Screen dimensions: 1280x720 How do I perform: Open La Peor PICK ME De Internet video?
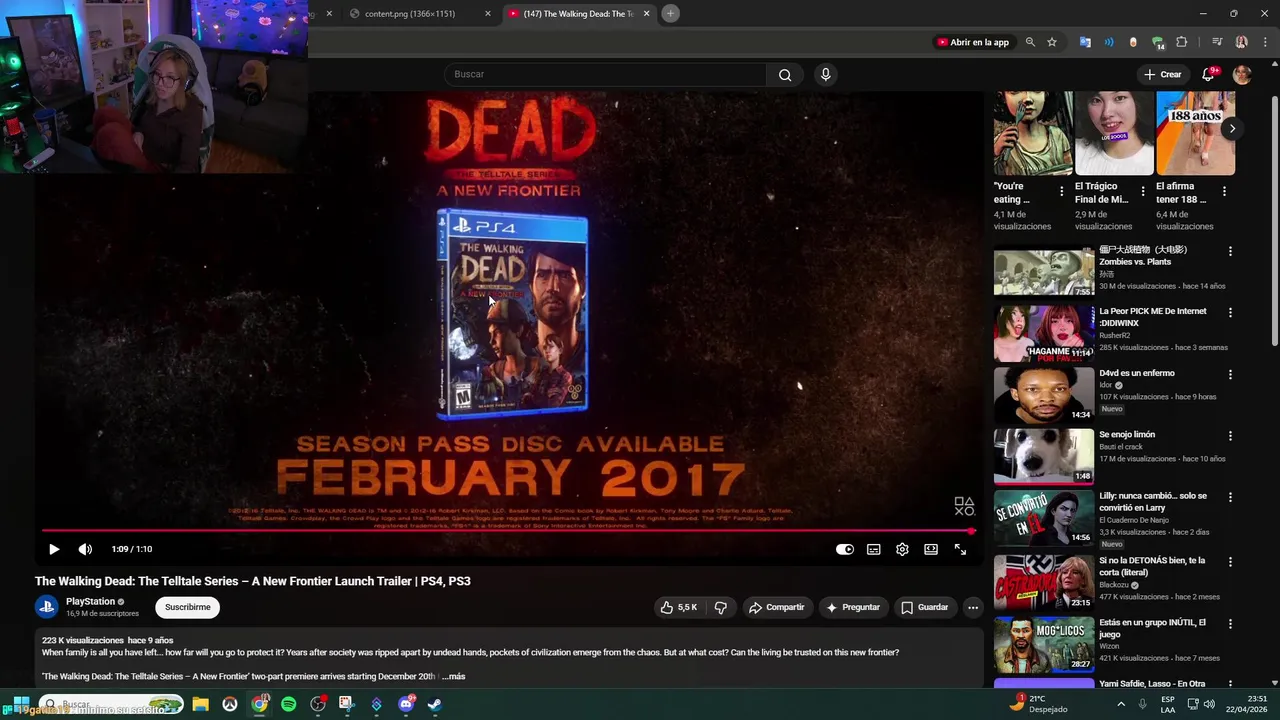pyautogui.click(x=1044, y=333)
